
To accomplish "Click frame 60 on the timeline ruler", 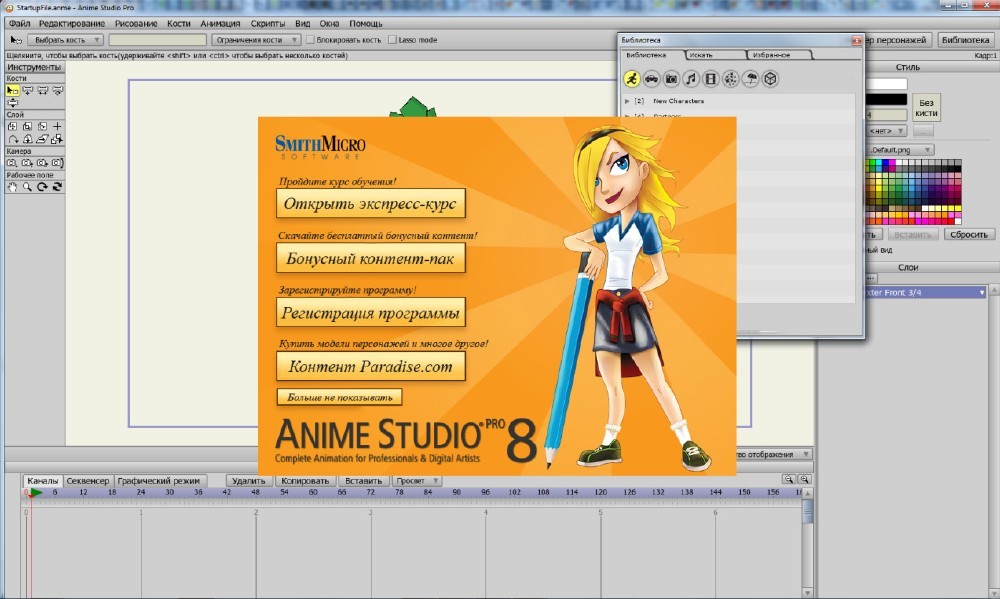I will [x=313, y=492].
